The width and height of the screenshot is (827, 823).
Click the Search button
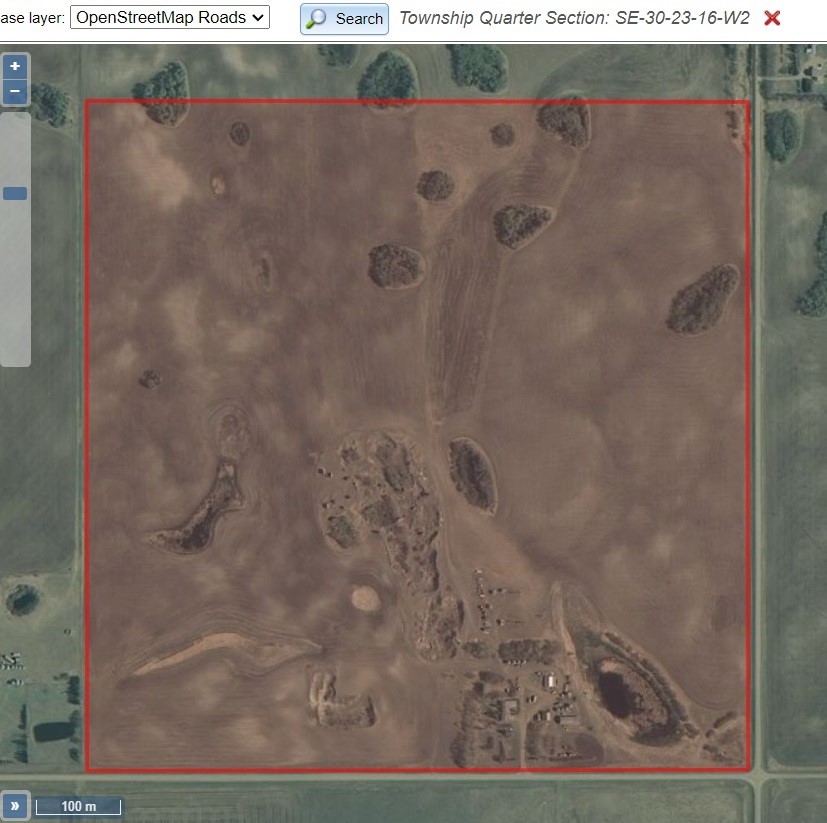[344, 19]
